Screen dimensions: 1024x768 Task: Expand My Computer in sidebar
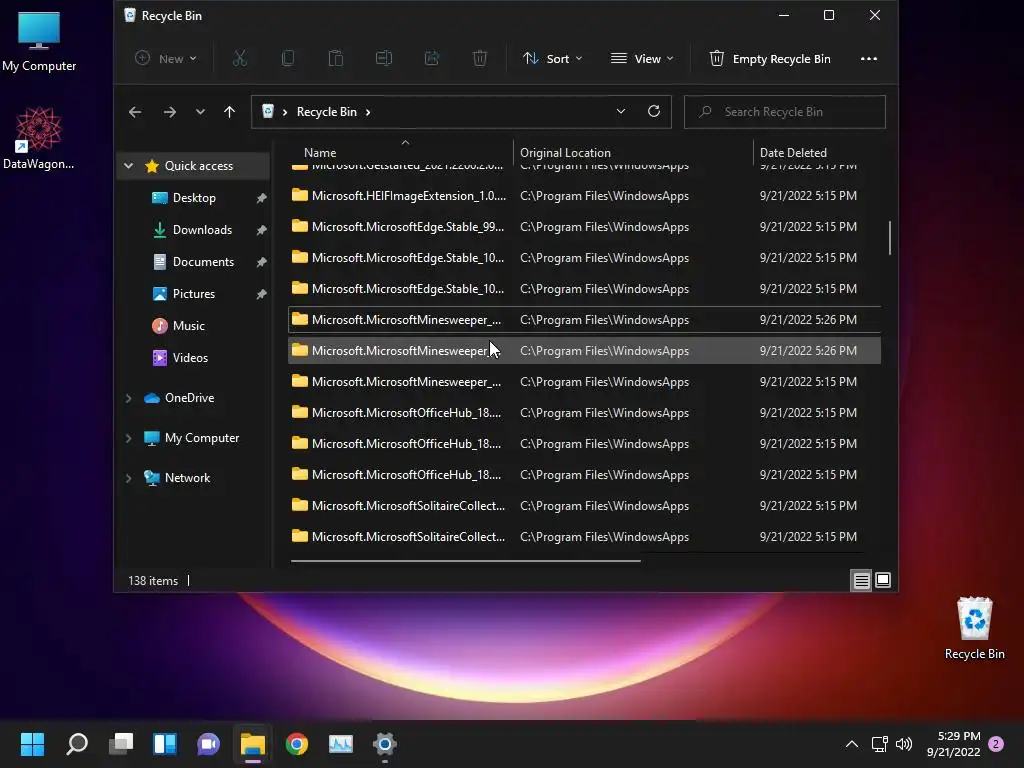[x=129, y=438]
